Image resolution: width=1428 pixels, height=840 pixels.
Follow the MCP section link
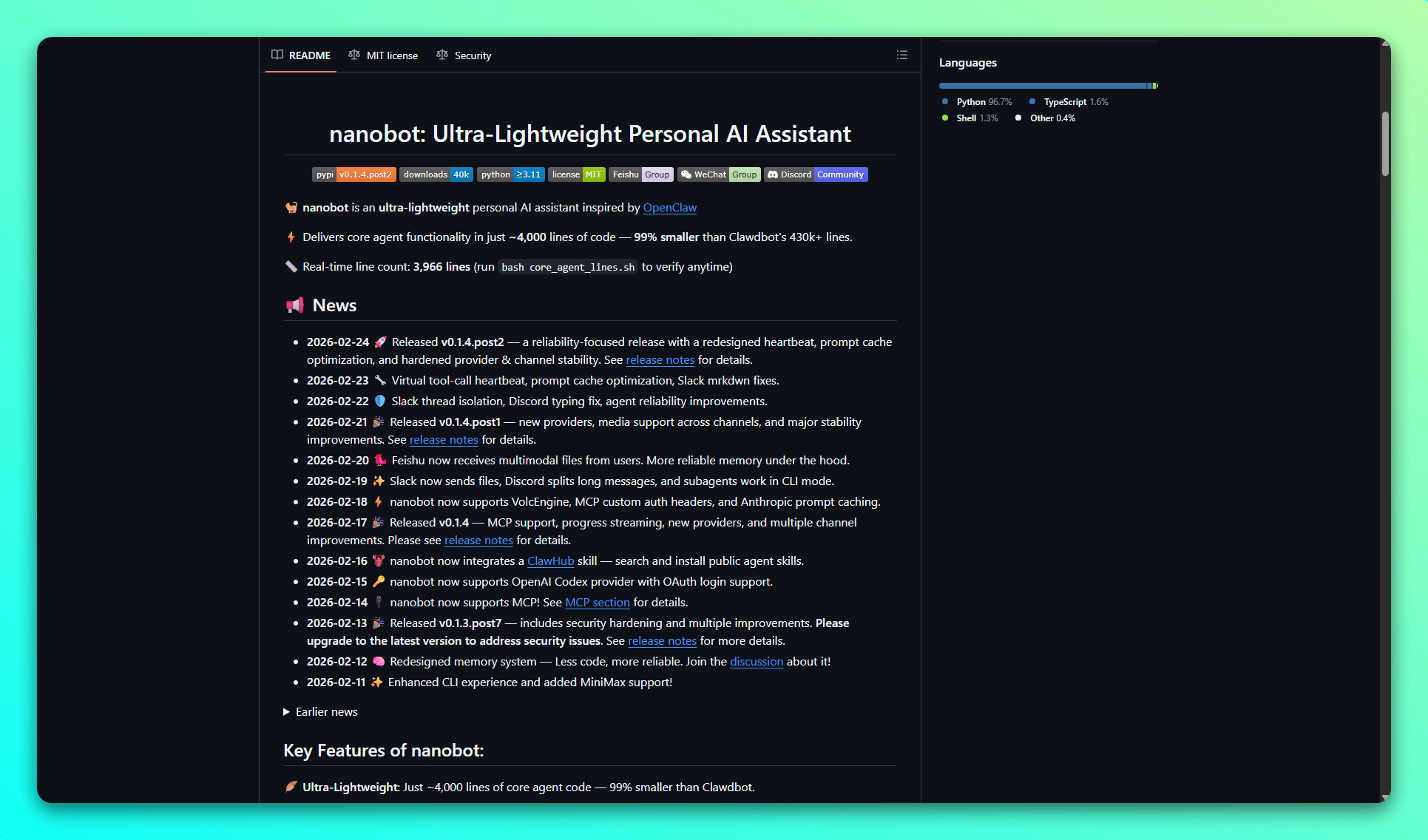(597, 603)
